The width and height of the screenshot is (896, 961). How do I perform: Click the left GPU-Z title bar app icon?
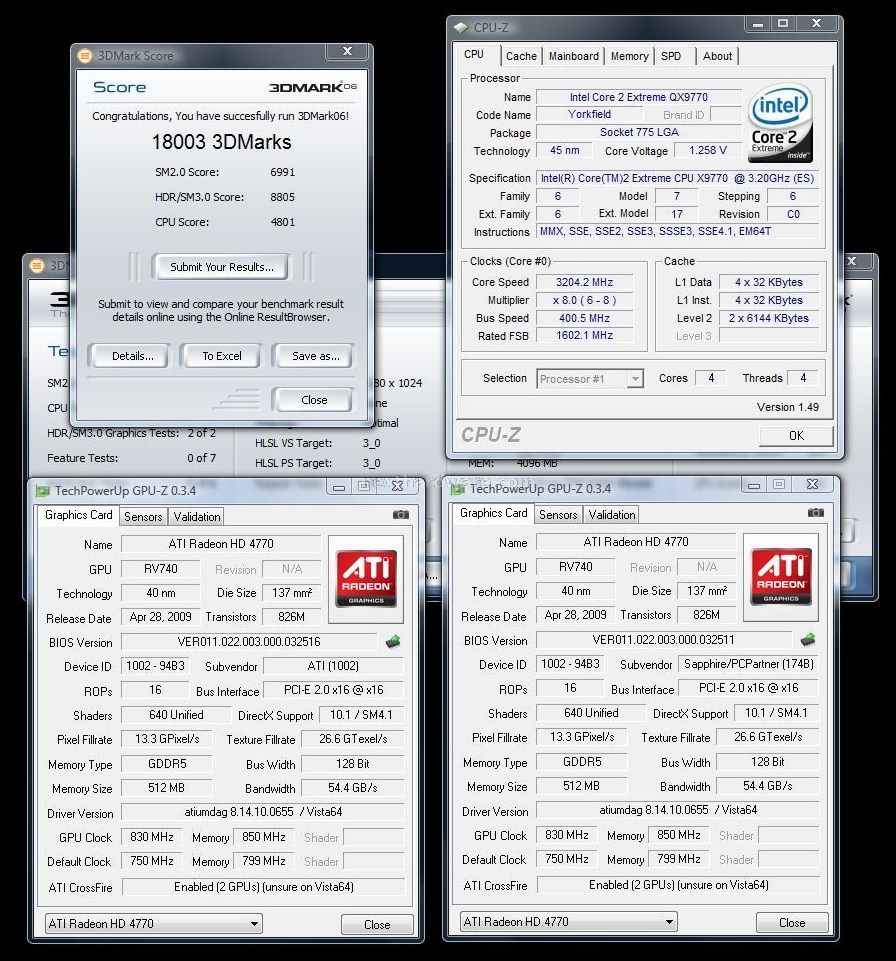(43, 491)
